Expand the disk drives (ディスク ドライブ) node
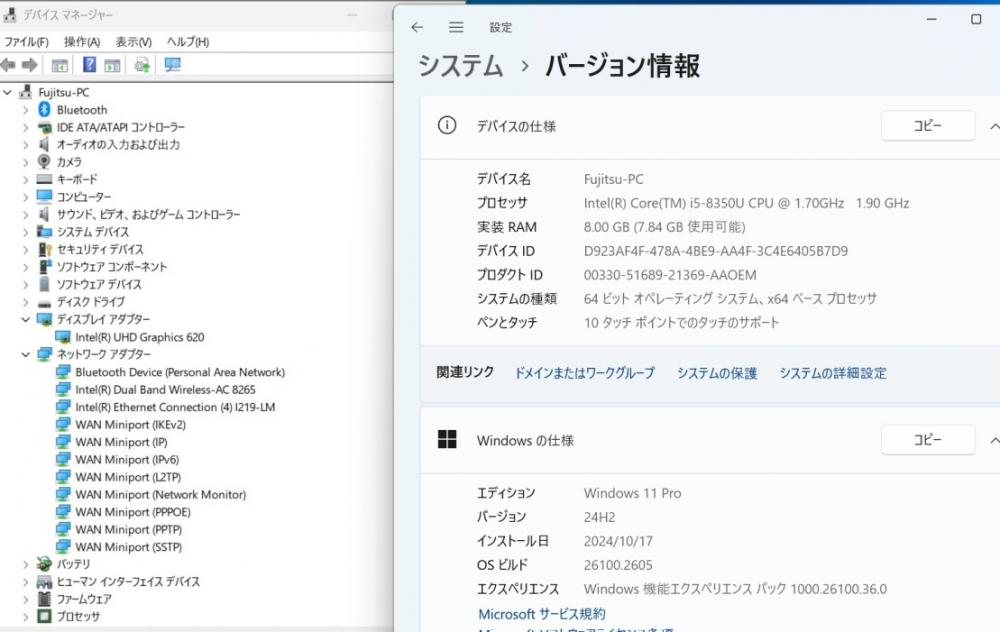Screen dimensions: 1000x632 (x=26, y=302)
